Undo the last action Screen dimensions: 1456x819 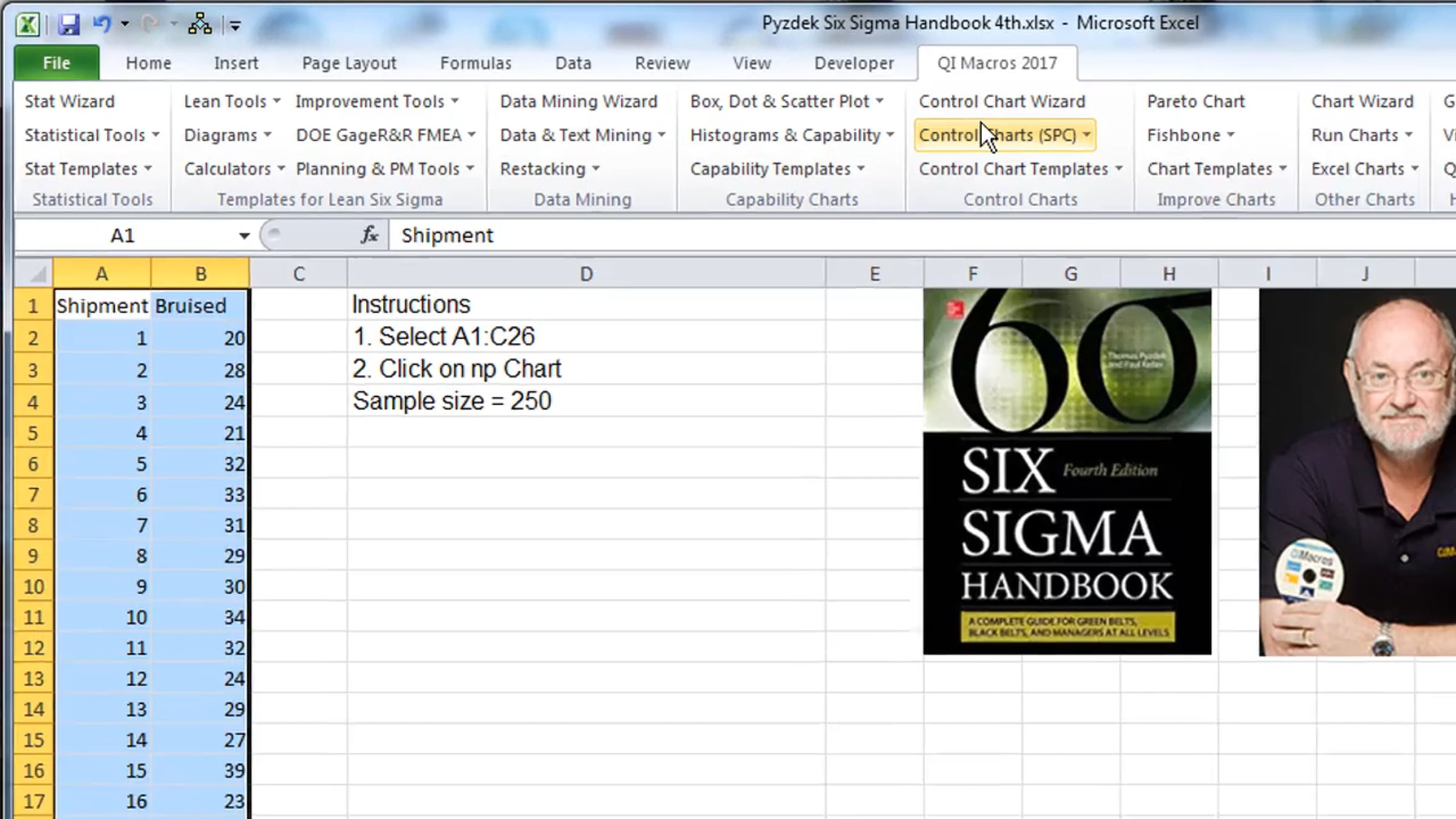click(101, 24)
